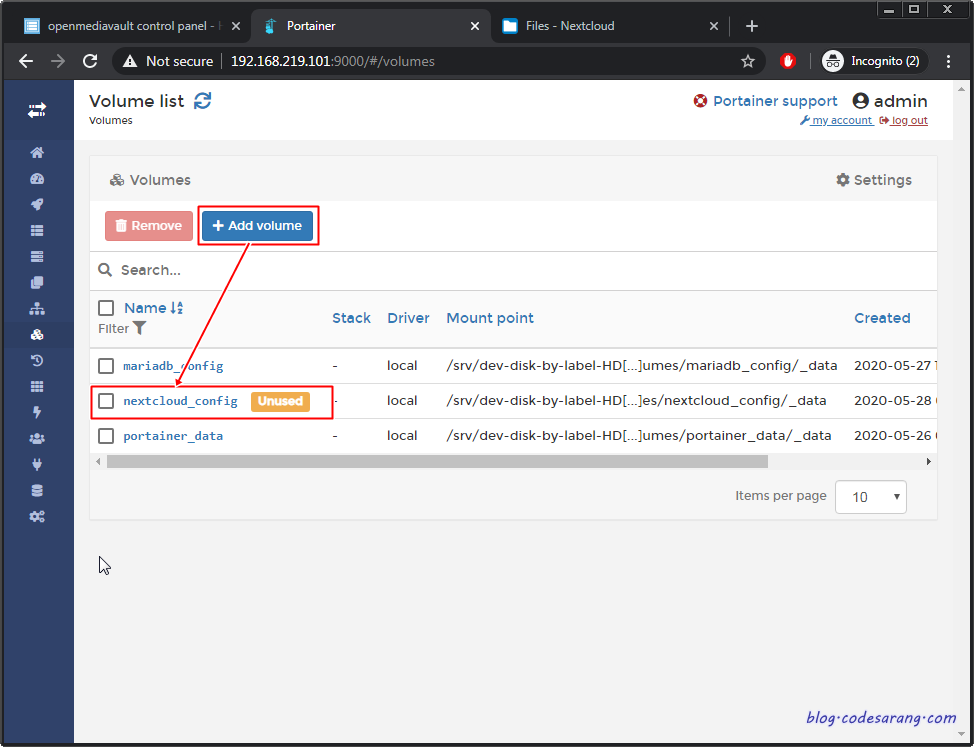Image resolution: width=974 pixels, height=747 pixels.
Task: Click the browser address bar URL
Action: [333, 61]
